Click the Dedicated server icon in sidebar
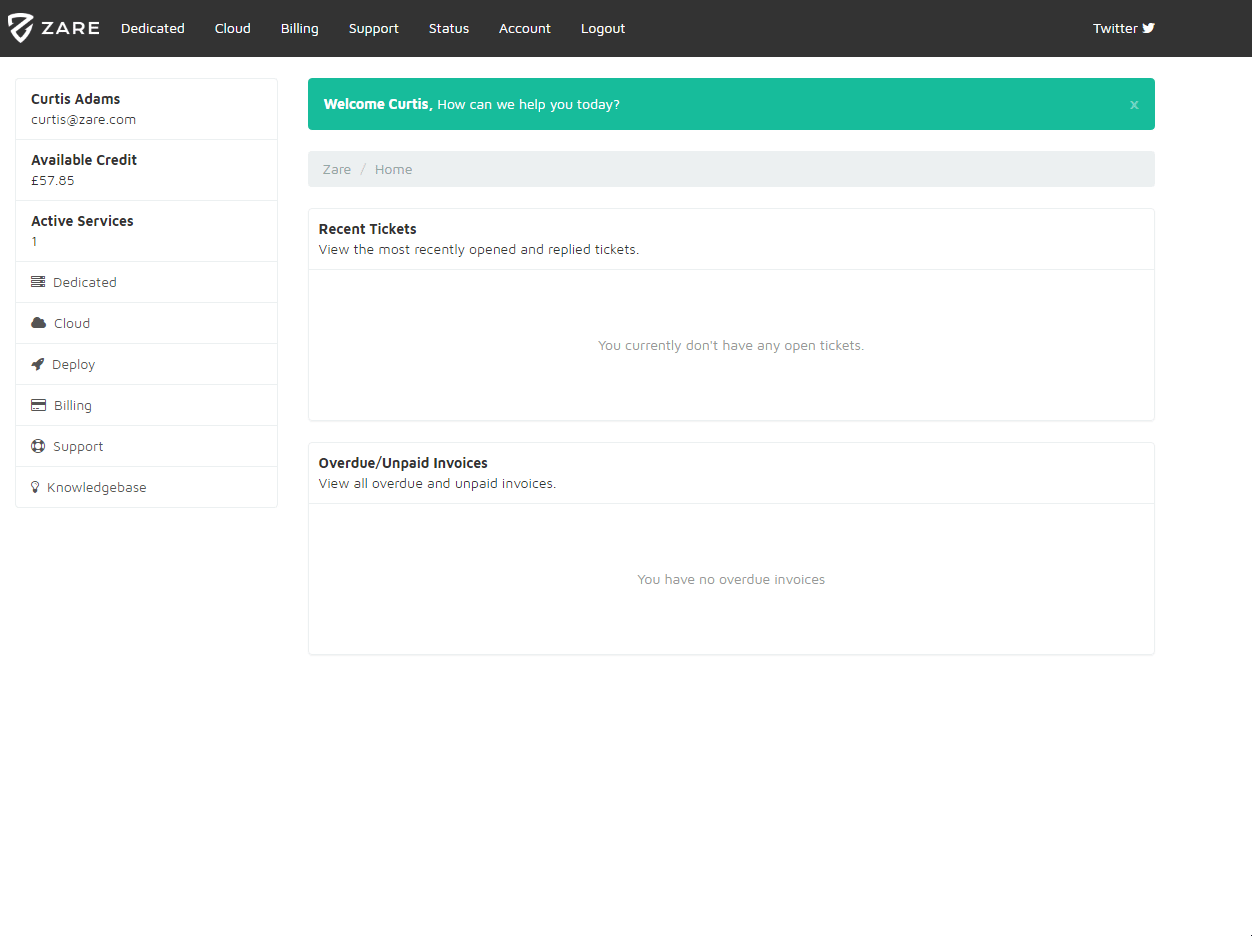The width and height of the screenshot is (1252, 936). pos(38,282)
